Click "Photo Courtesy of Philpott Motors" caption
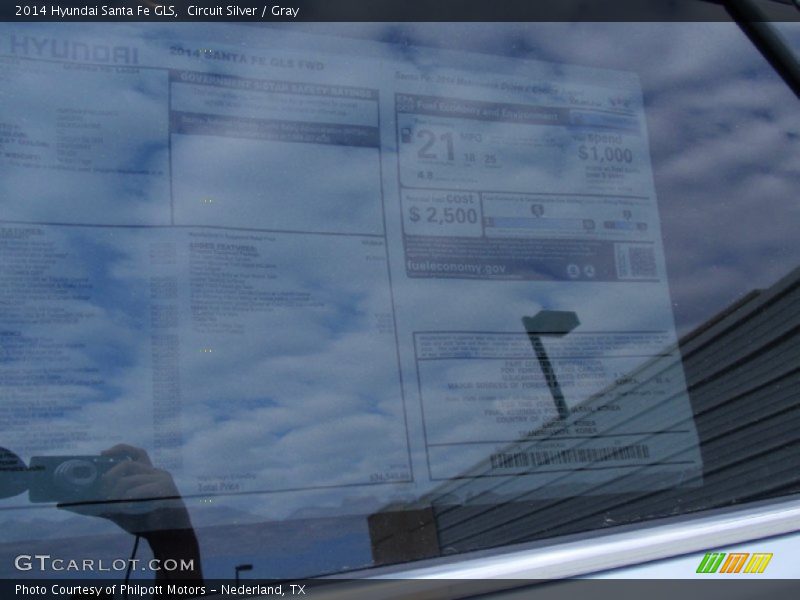800x600 pixels. pyautogui.click(x=110, y=590)
